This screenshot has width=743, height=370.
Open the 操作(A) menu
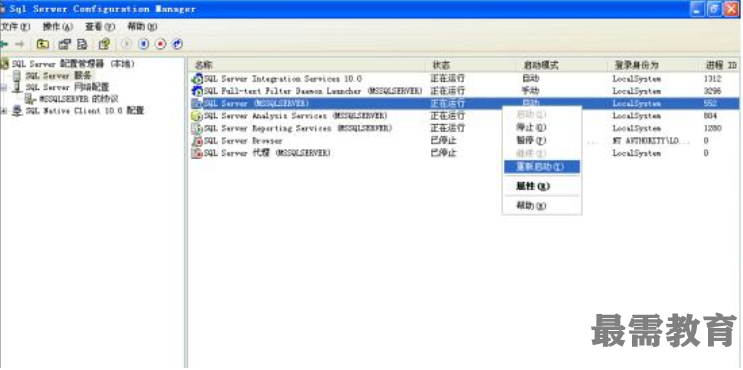58,27
